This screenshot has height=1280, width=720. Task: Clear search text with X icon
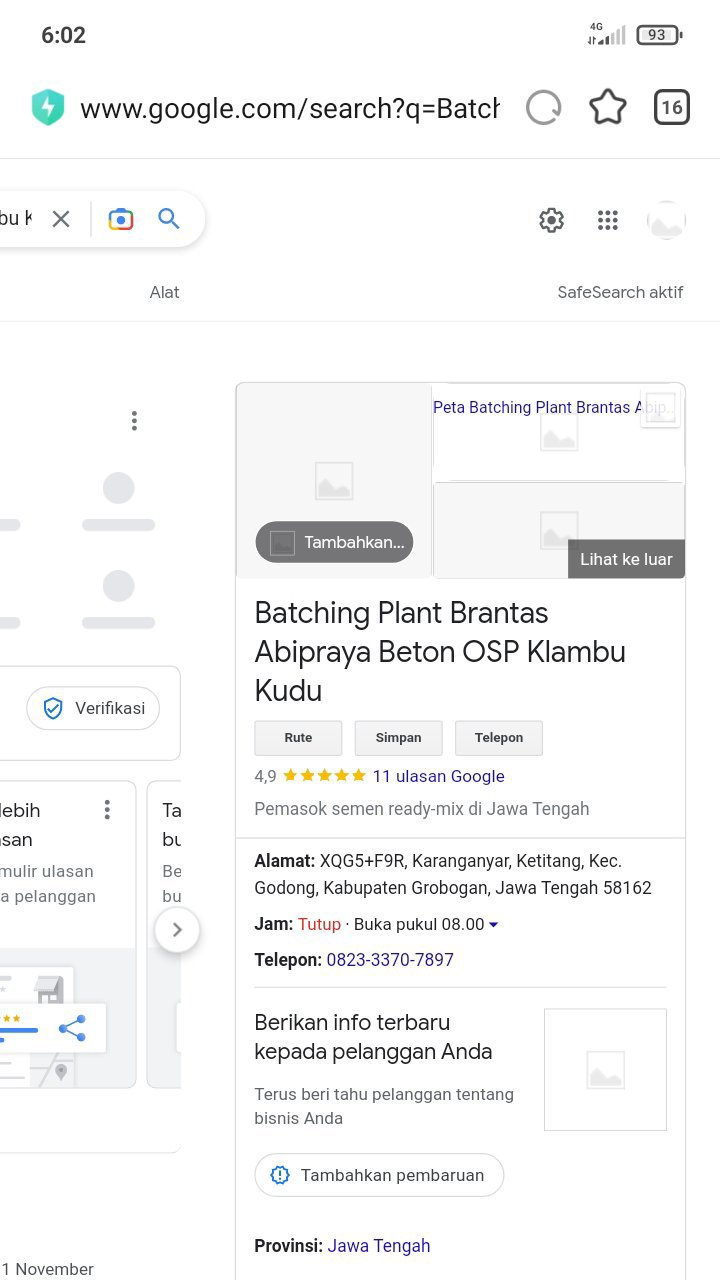(61, 219)
